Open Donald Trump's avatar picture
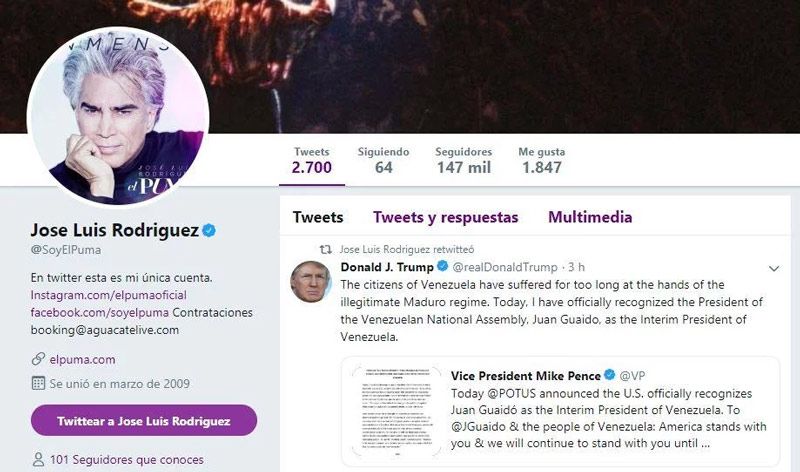The width and height of the screenshot is (800, 472). pyautogui.click(x=311, y=281)
